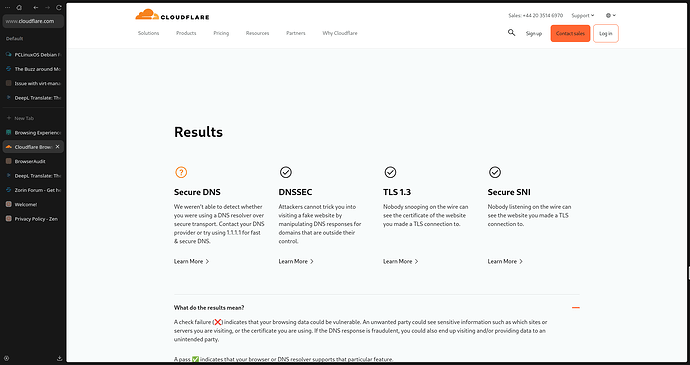Click Learn More under TLS 1.3
Screen dimensions: 690x365
point(400,261)
